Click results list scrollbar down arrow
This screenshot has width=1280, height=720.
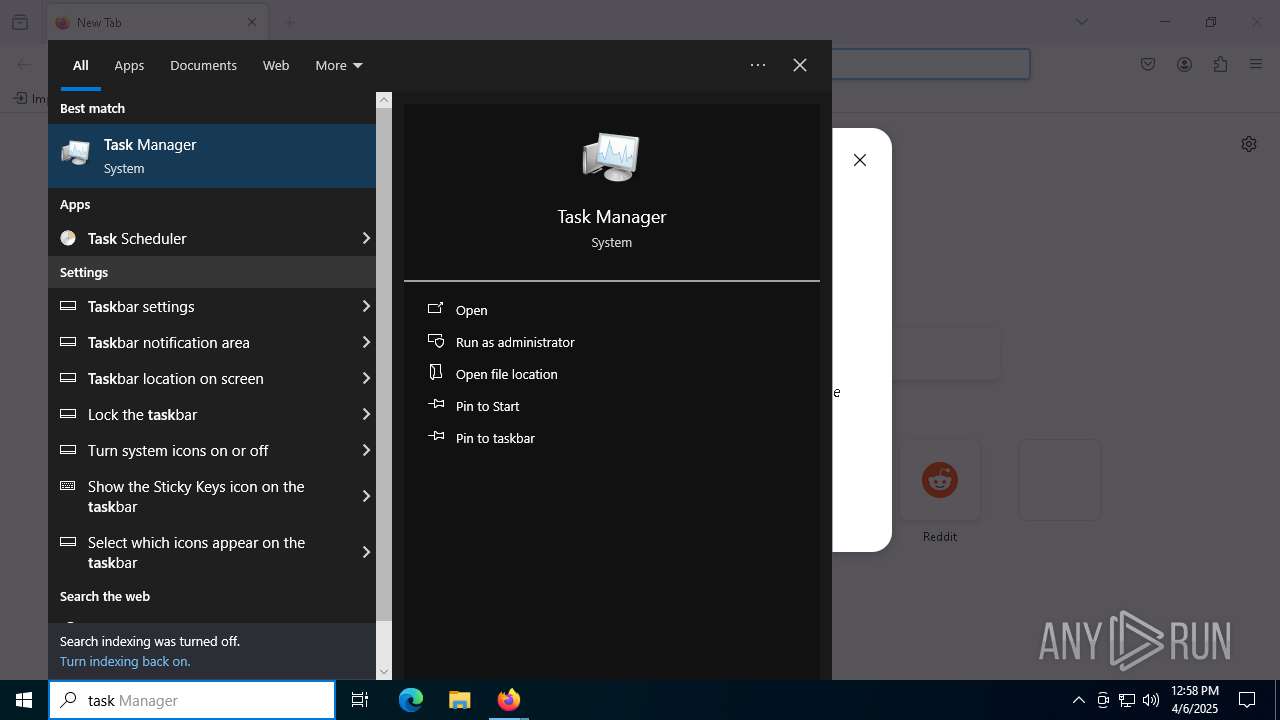pyautogui.click(x=384, y=672)
